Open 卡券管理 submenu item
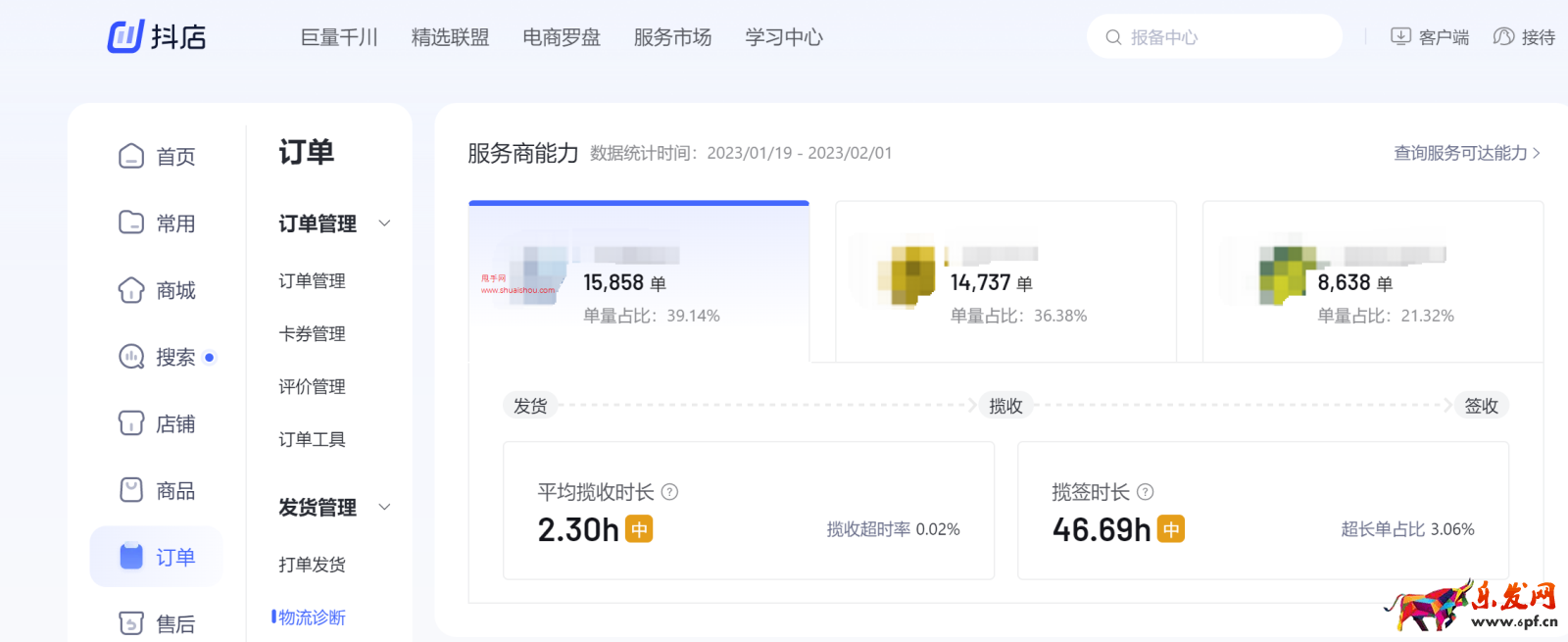Screen dimensions: 1568x642 312,333
